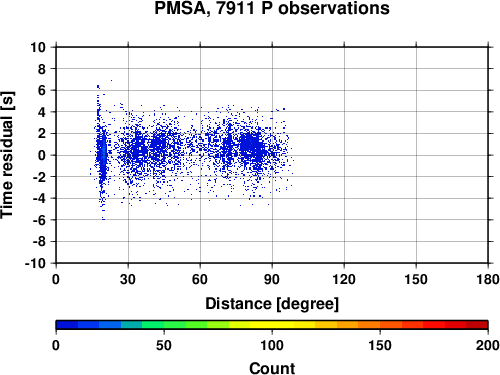Click y-axis tick label '-4'
This screenshot has height=375, width=500.
tap(39, 198)
